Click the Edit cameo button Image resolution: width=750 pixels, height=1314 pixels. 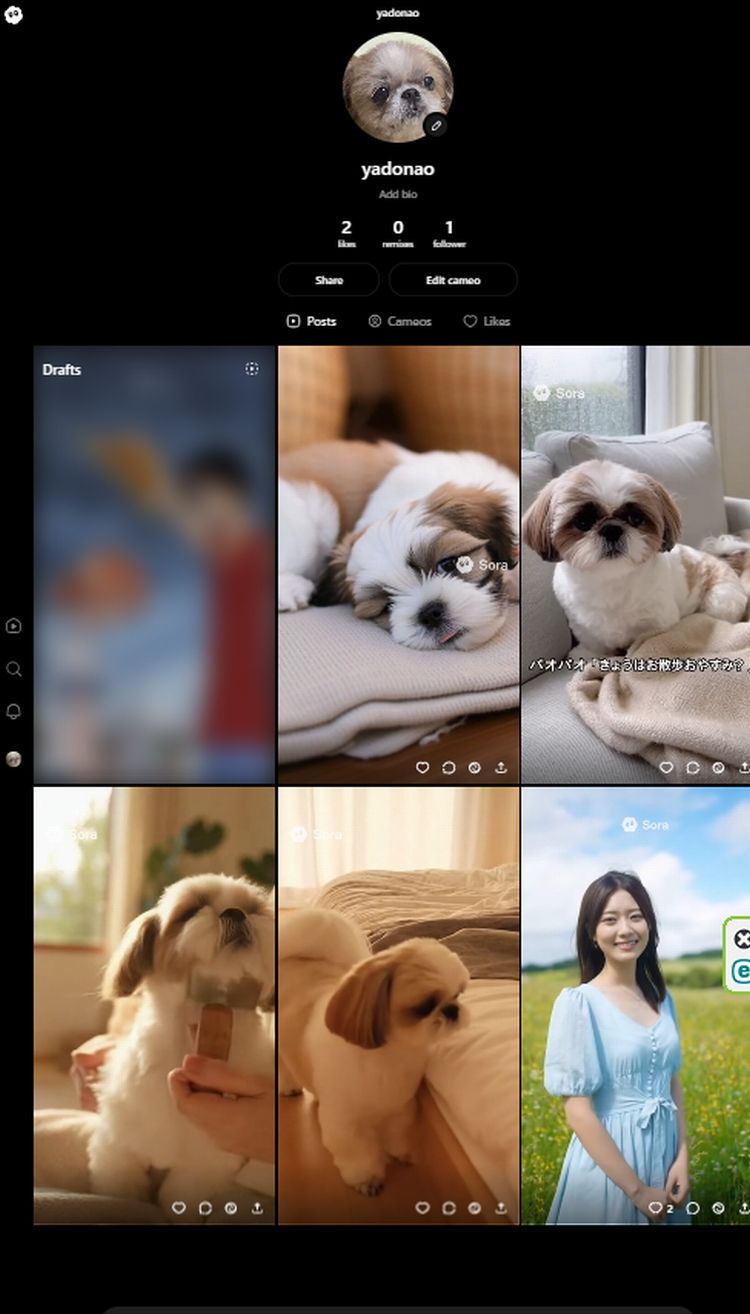[453, 280]
